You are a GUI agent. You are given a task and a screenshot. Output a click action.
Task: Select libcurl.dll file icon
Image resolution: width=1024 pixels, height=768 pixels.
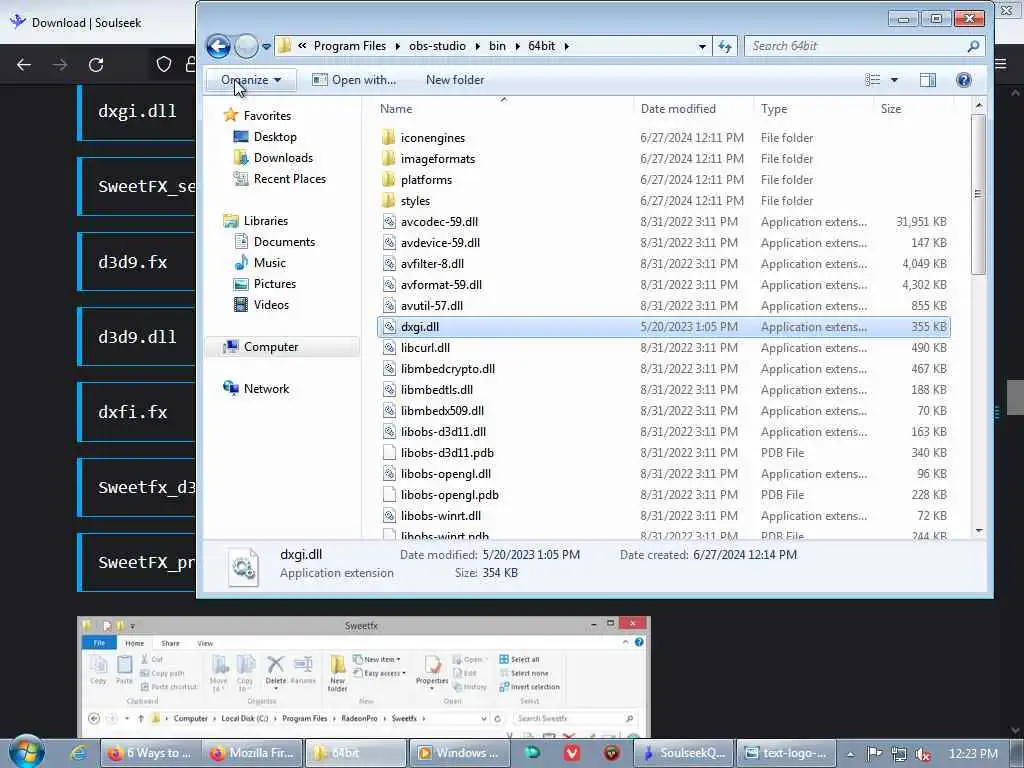coord(389,347)
